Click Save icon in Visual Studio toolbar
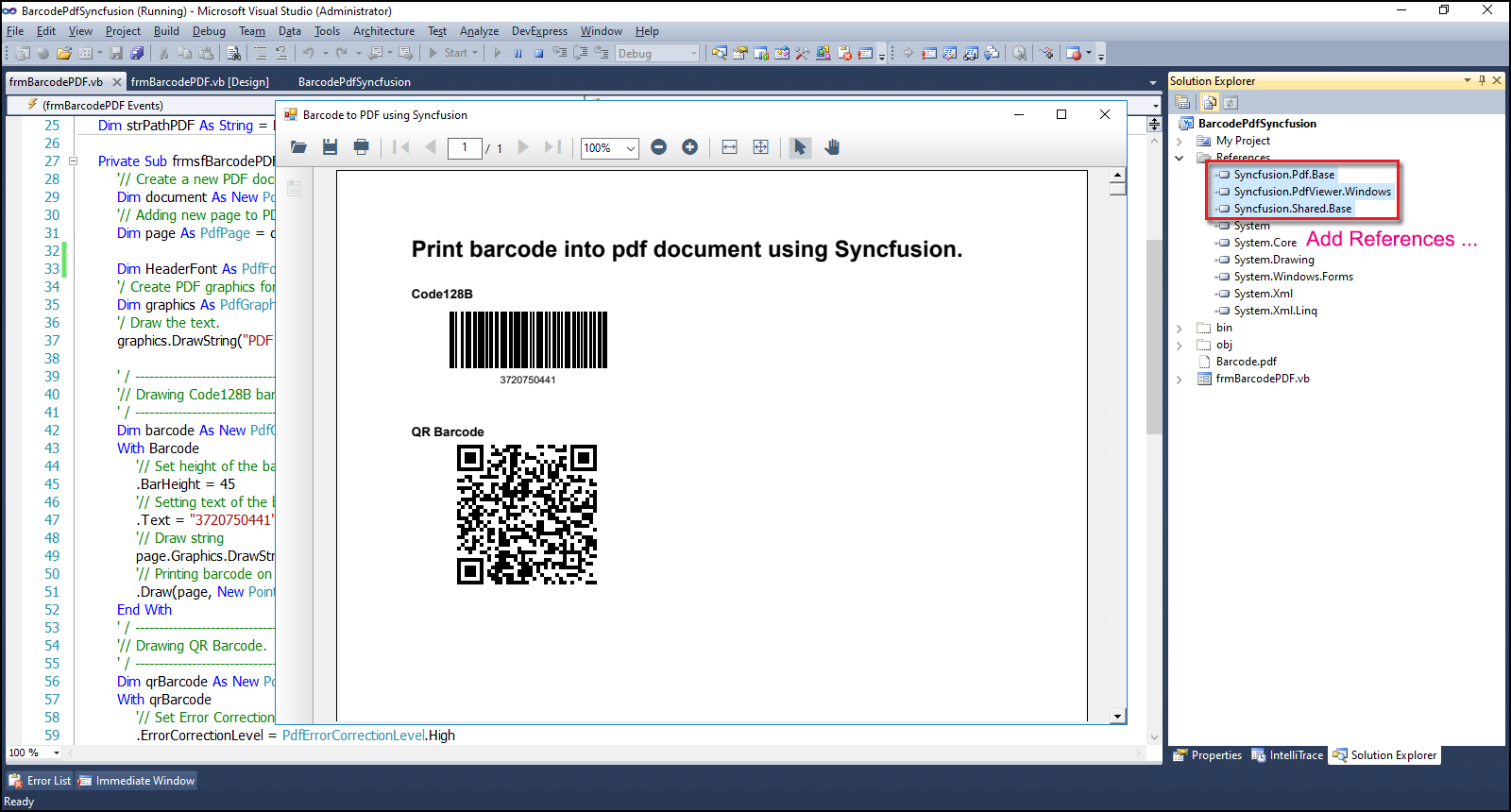Image resolution: width=1511 pixels, height=812 pixels. coord(116,54)
